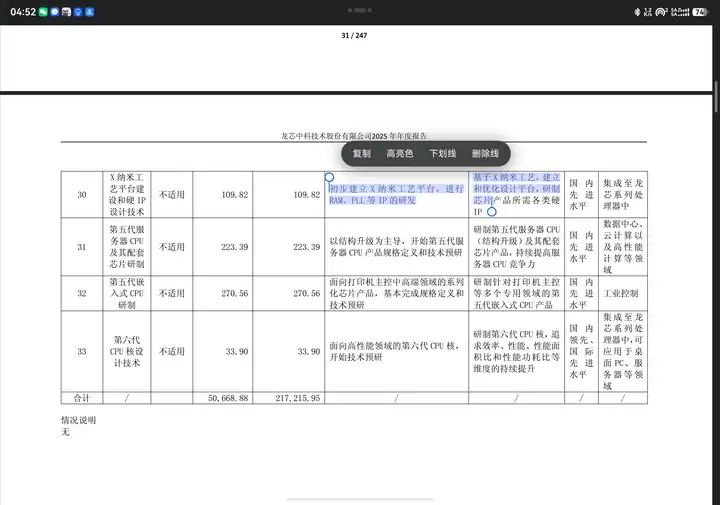Screen dimensions: 720x505
Task: Click the first 270.56 value in row 32
Action: point(235,293)
